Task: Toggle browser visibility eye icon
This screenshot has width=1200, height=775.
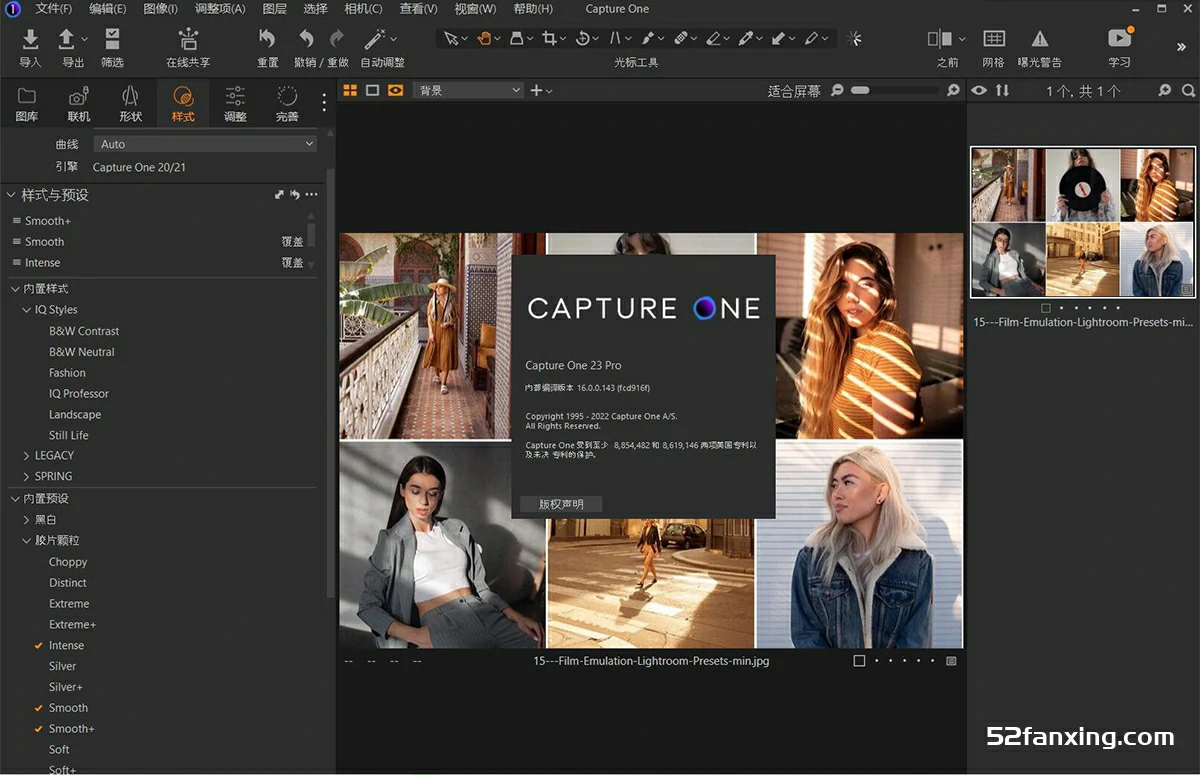Action: [979, 90]
